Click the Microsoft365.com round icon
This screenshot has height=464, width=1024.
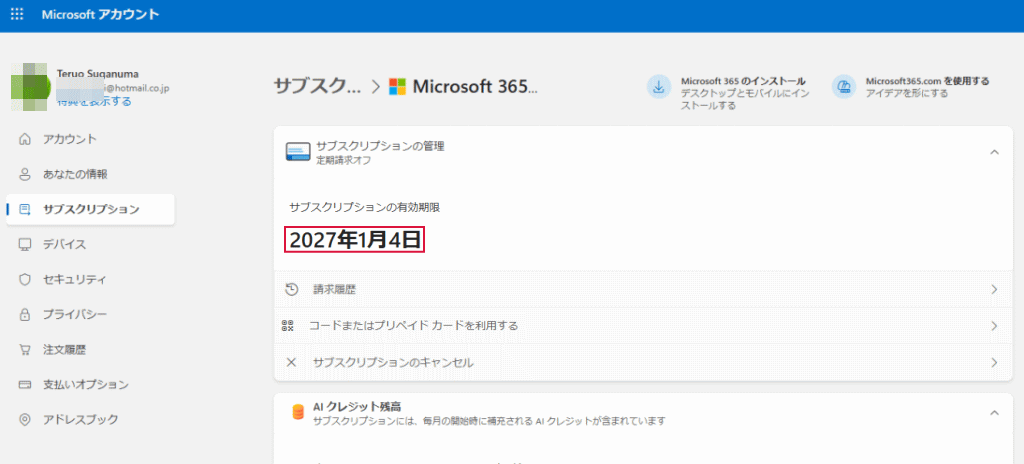coord(844,86)
